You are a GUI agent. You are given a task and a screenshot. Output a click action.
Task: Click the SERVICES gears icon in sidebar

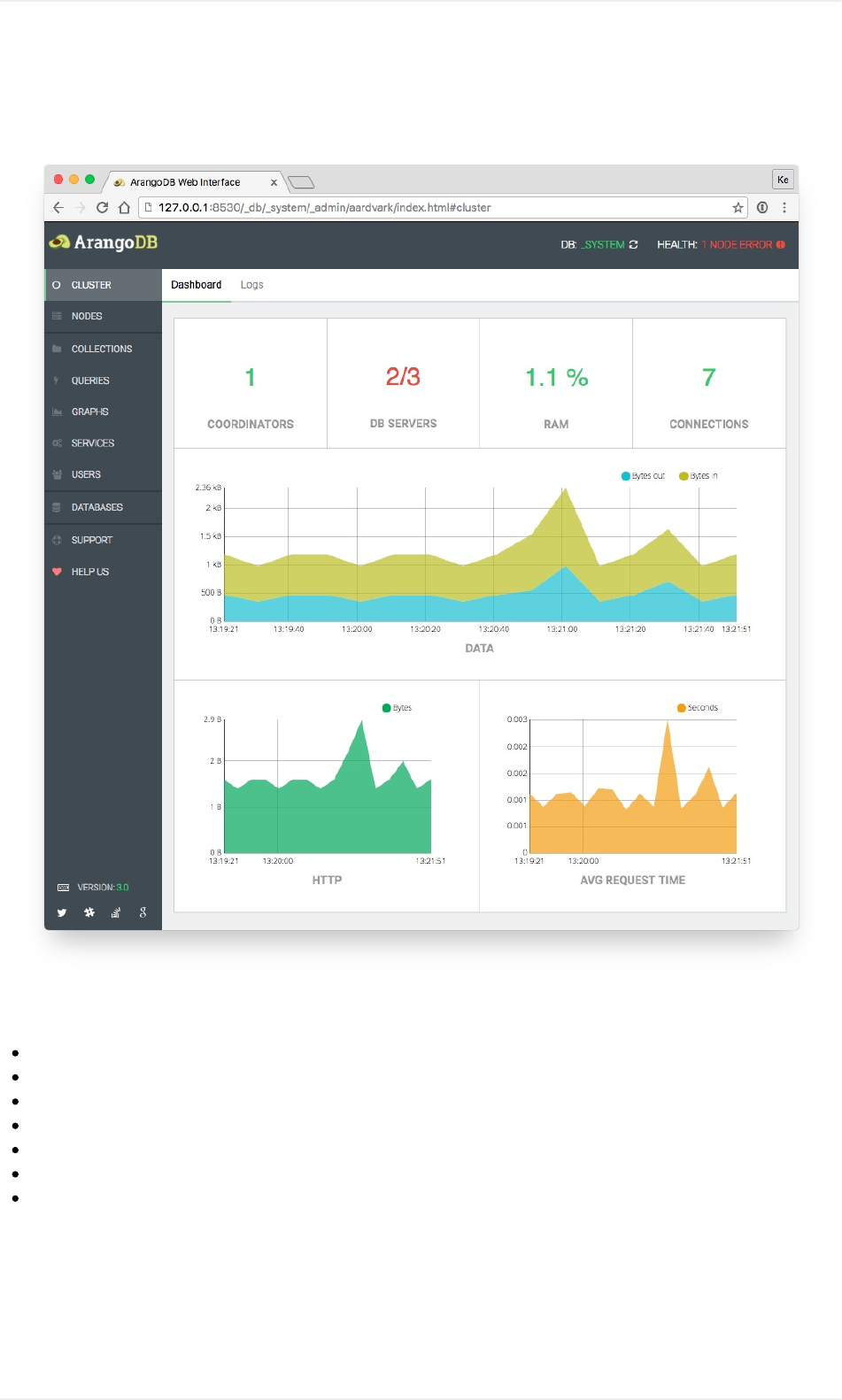click(57, 443)
